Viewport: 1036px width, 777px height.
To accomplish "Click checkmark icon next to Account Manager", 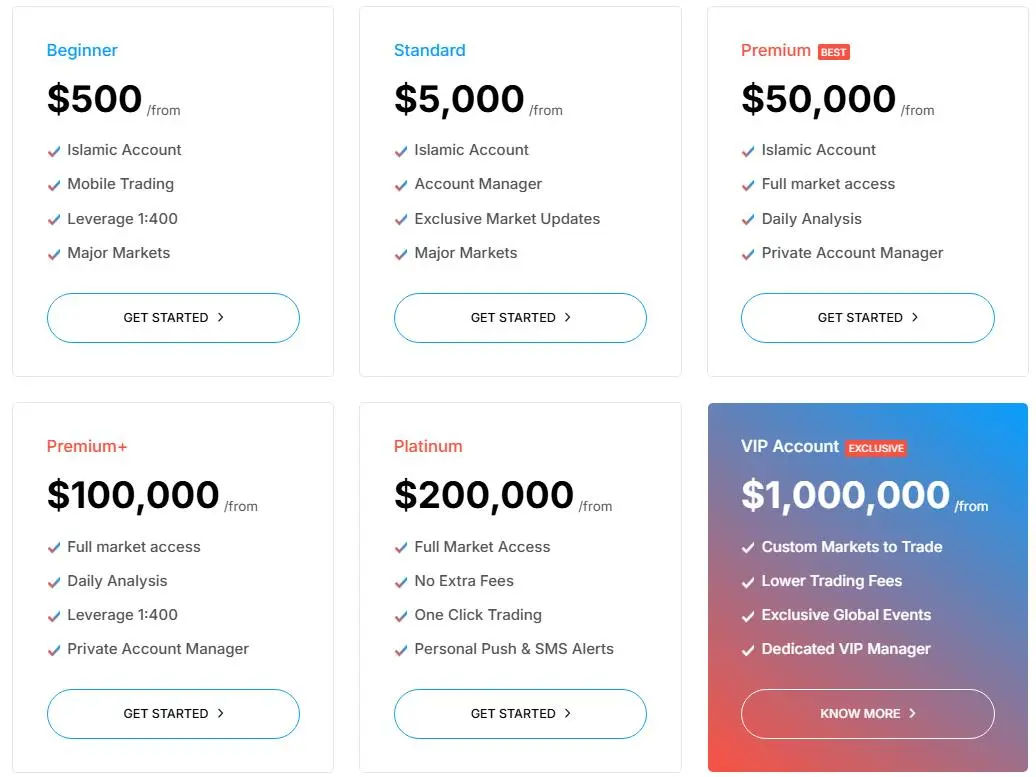I will pos(401,186).
